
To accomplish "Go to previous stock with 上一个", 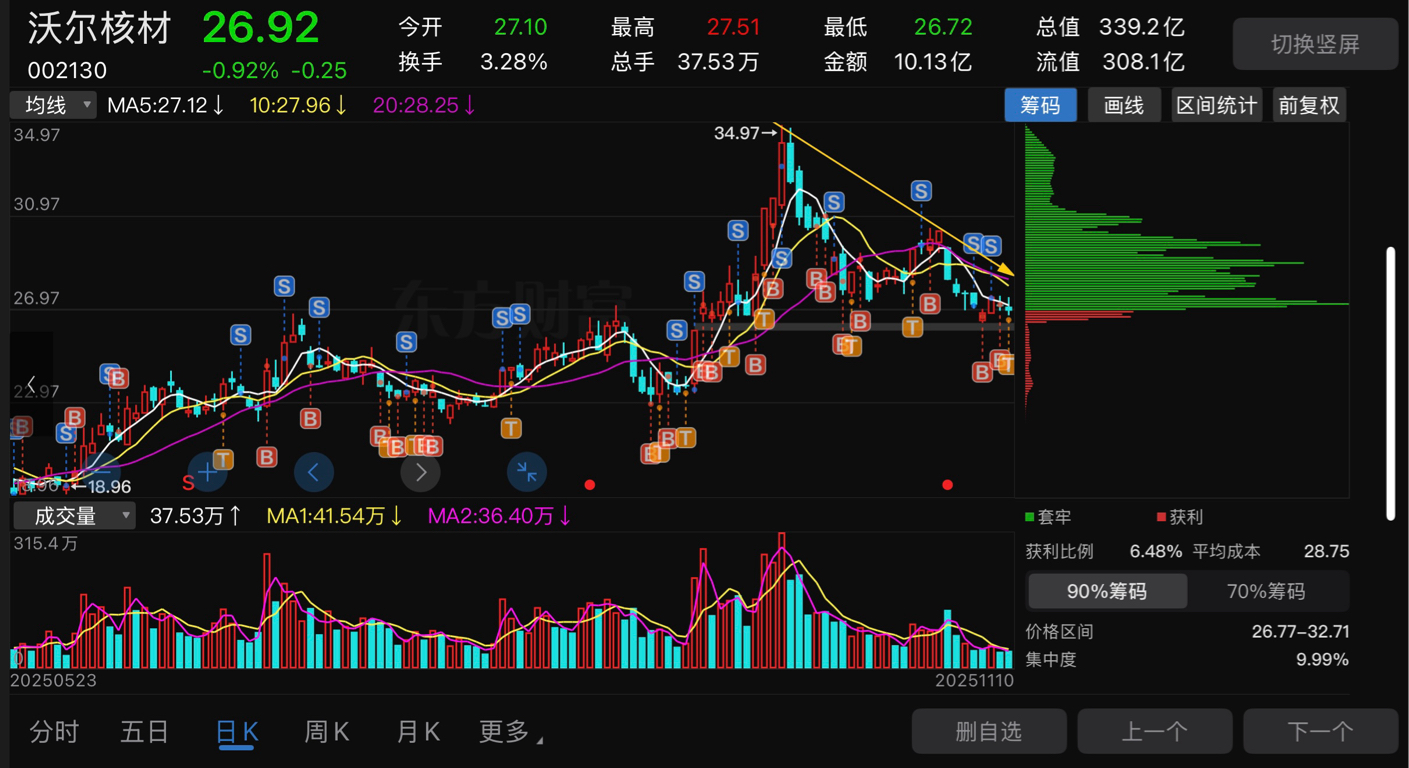I will tap(1155, 732).
